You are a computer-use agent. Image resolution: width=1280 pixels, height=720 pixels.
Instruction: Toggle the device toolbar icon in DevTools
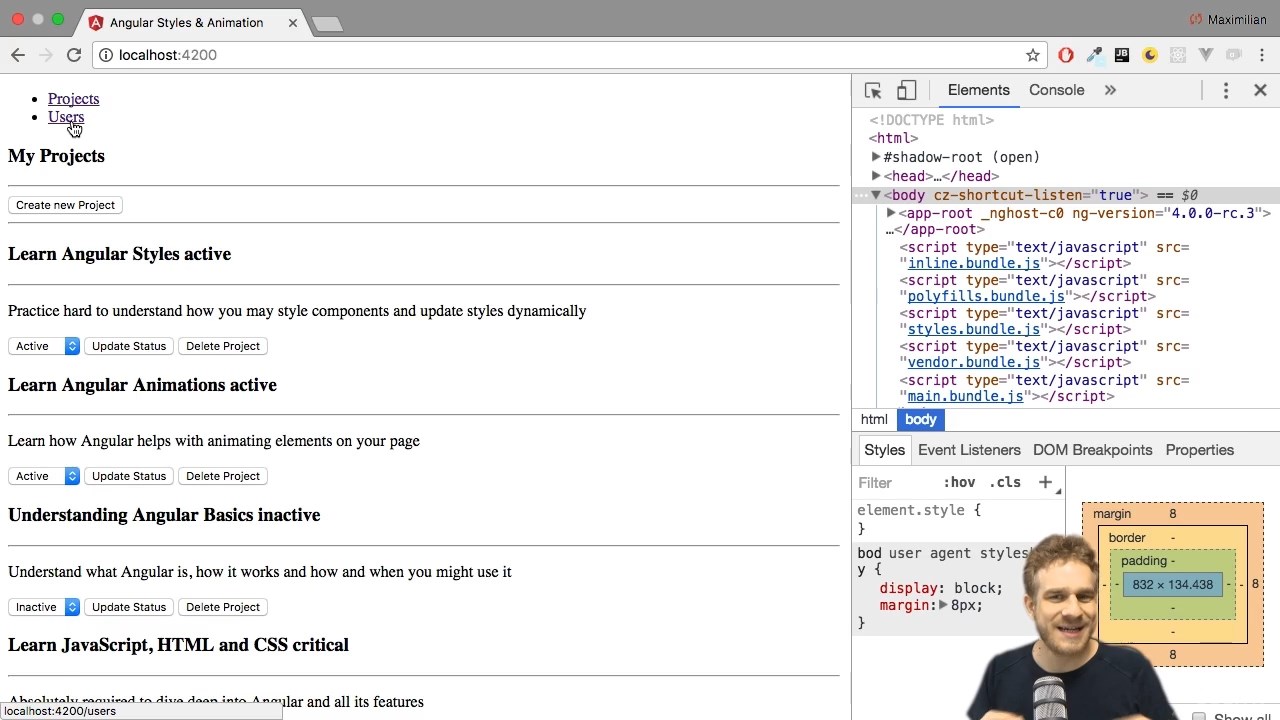906,90
